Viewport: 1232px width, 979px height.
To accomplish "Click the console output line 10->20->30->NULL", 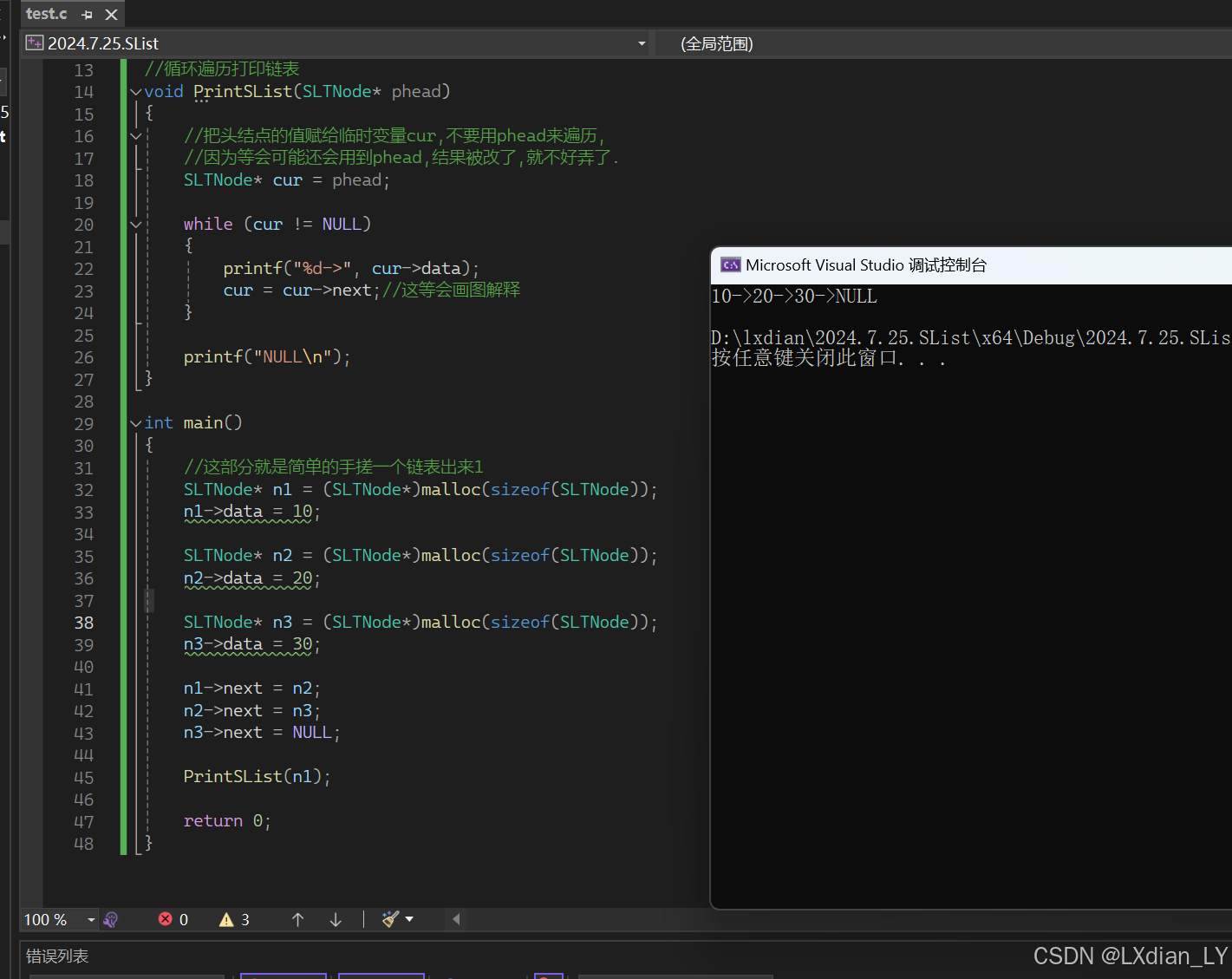I will point(794,297).
